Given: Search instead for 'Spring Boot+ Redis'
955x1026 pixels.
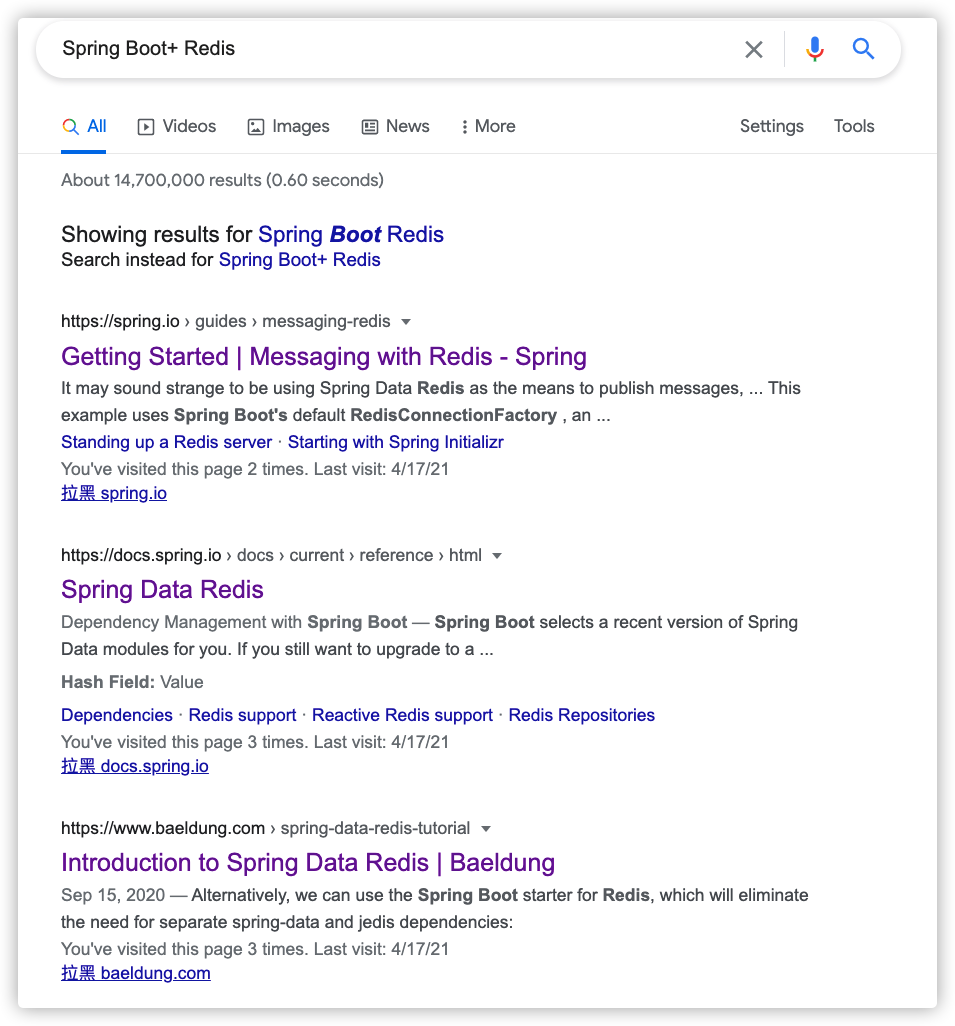Looking at the screenshot, I should (299, 260).
